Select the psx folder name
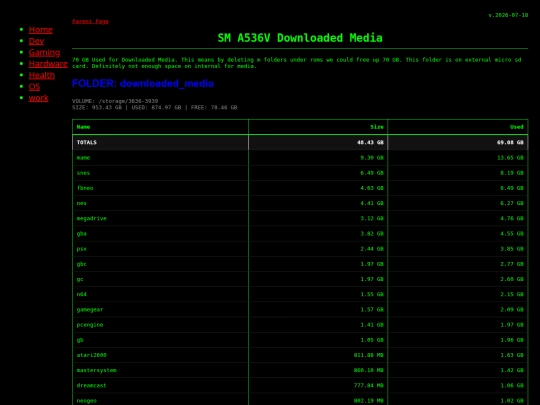Viewport: 540px width, 405px height. tap(82, 249)
